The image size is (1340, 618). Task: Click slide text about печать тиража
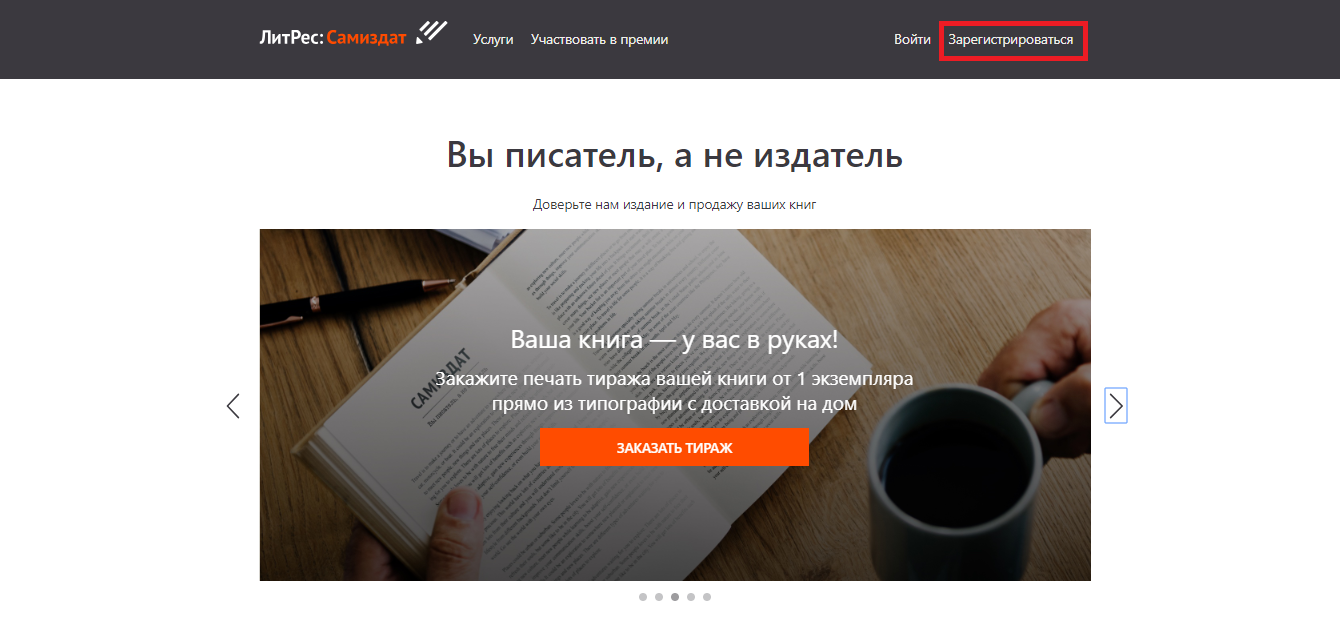[674, 392]
